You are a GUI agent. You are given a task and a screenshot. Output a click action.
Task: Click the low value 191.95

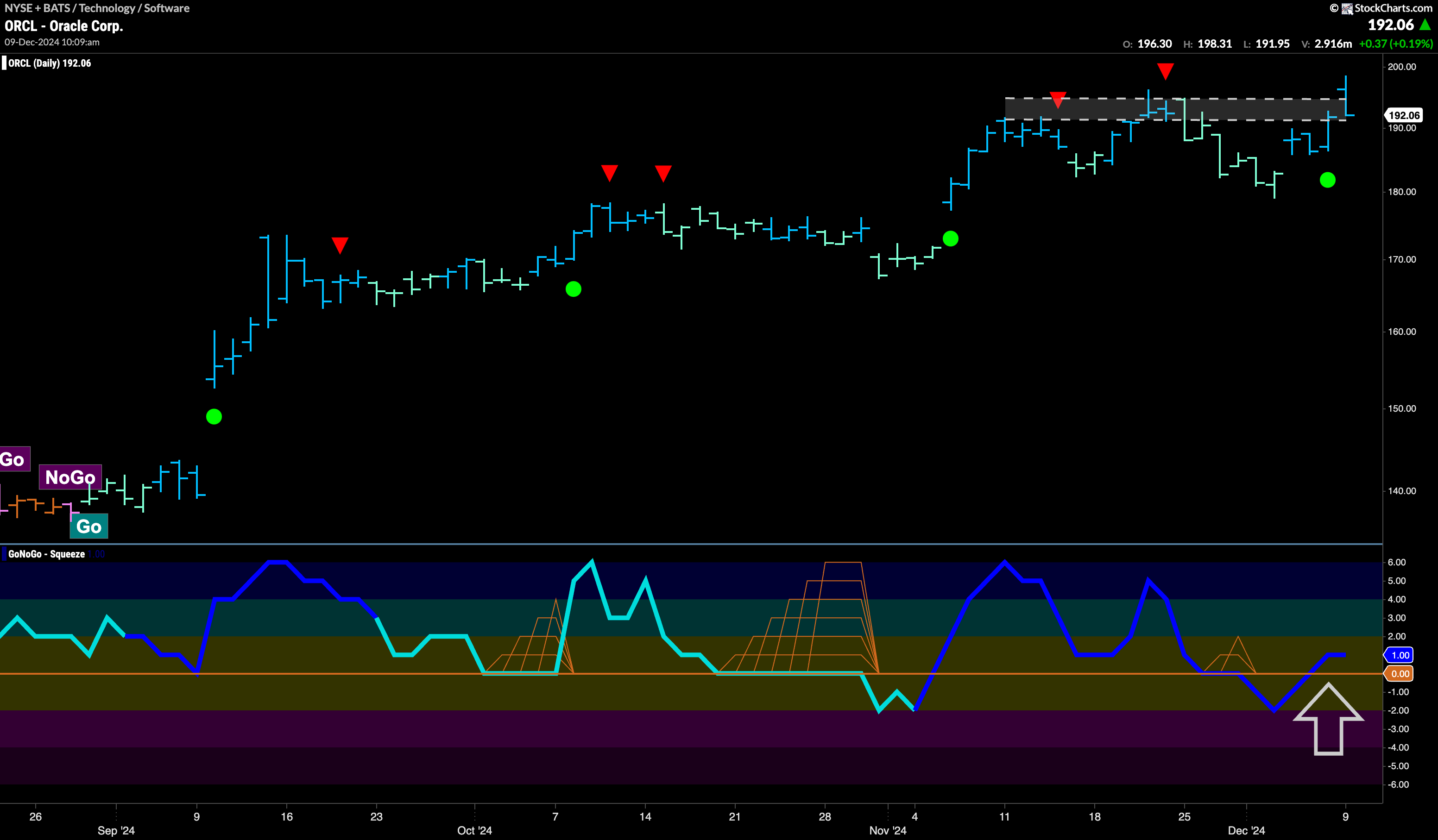pos(1273,44)
